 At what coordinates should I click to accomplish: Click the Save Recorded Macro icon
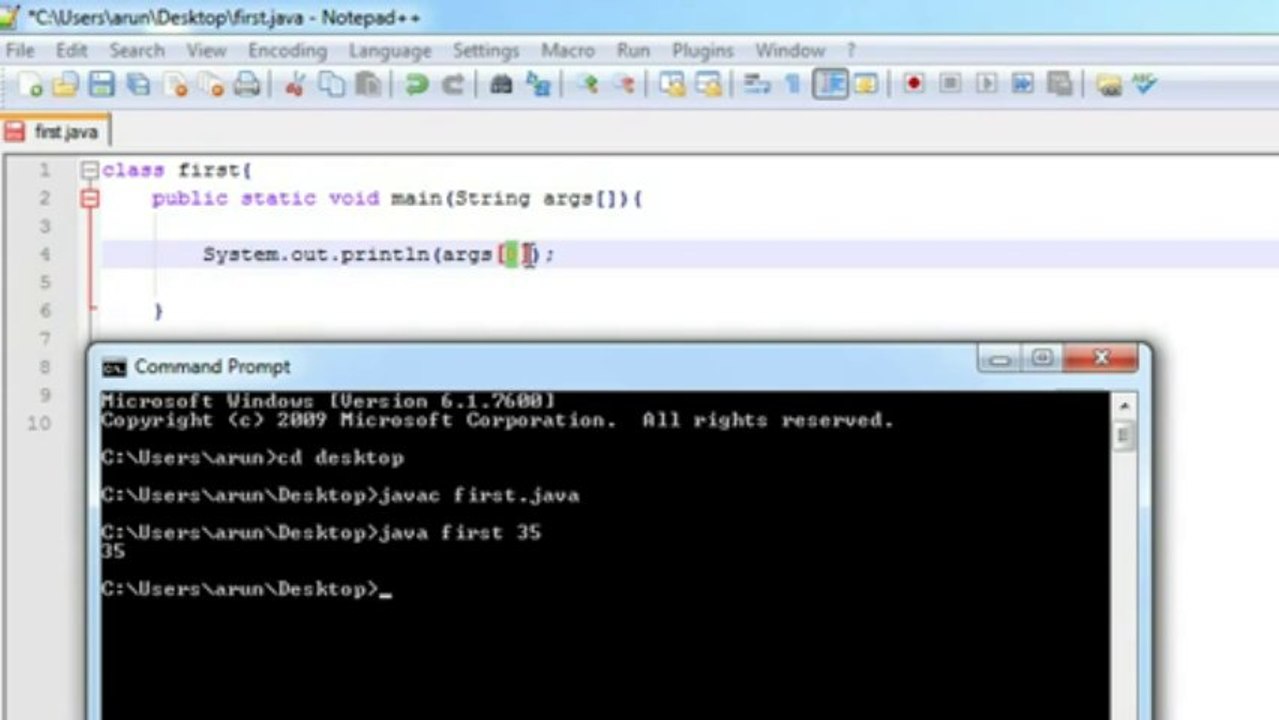point(1059,84)
